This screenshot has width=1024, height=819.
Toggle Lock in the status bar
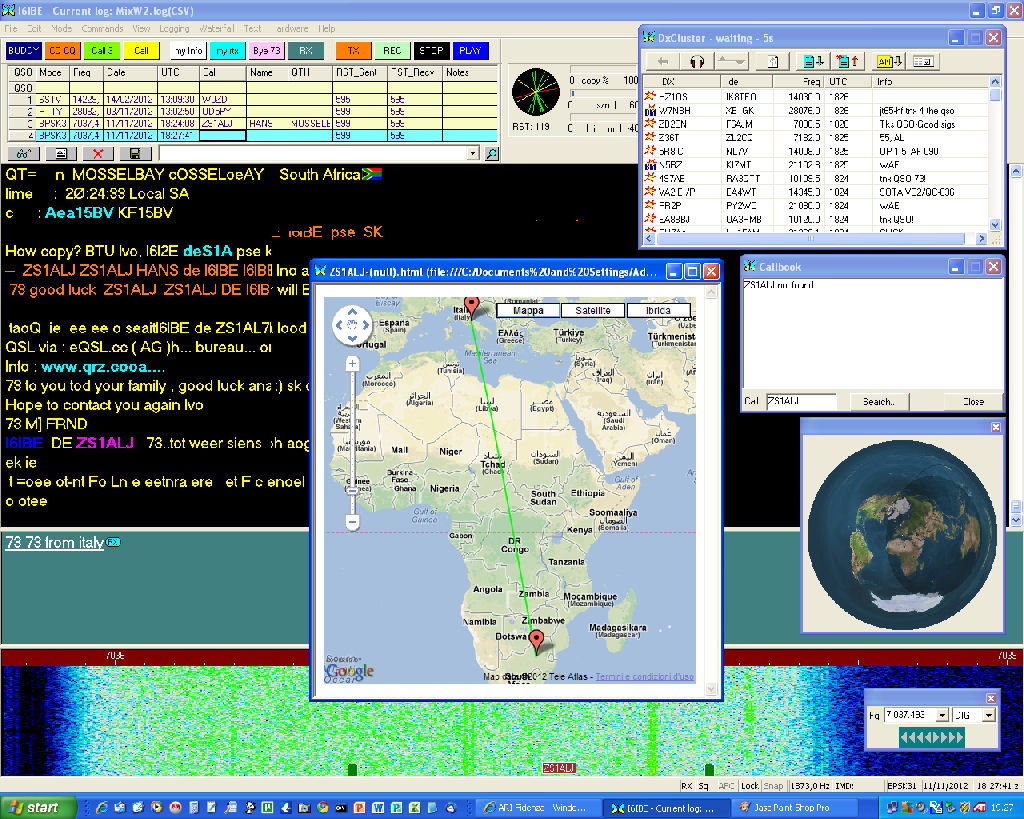click(x=750, y=786)
